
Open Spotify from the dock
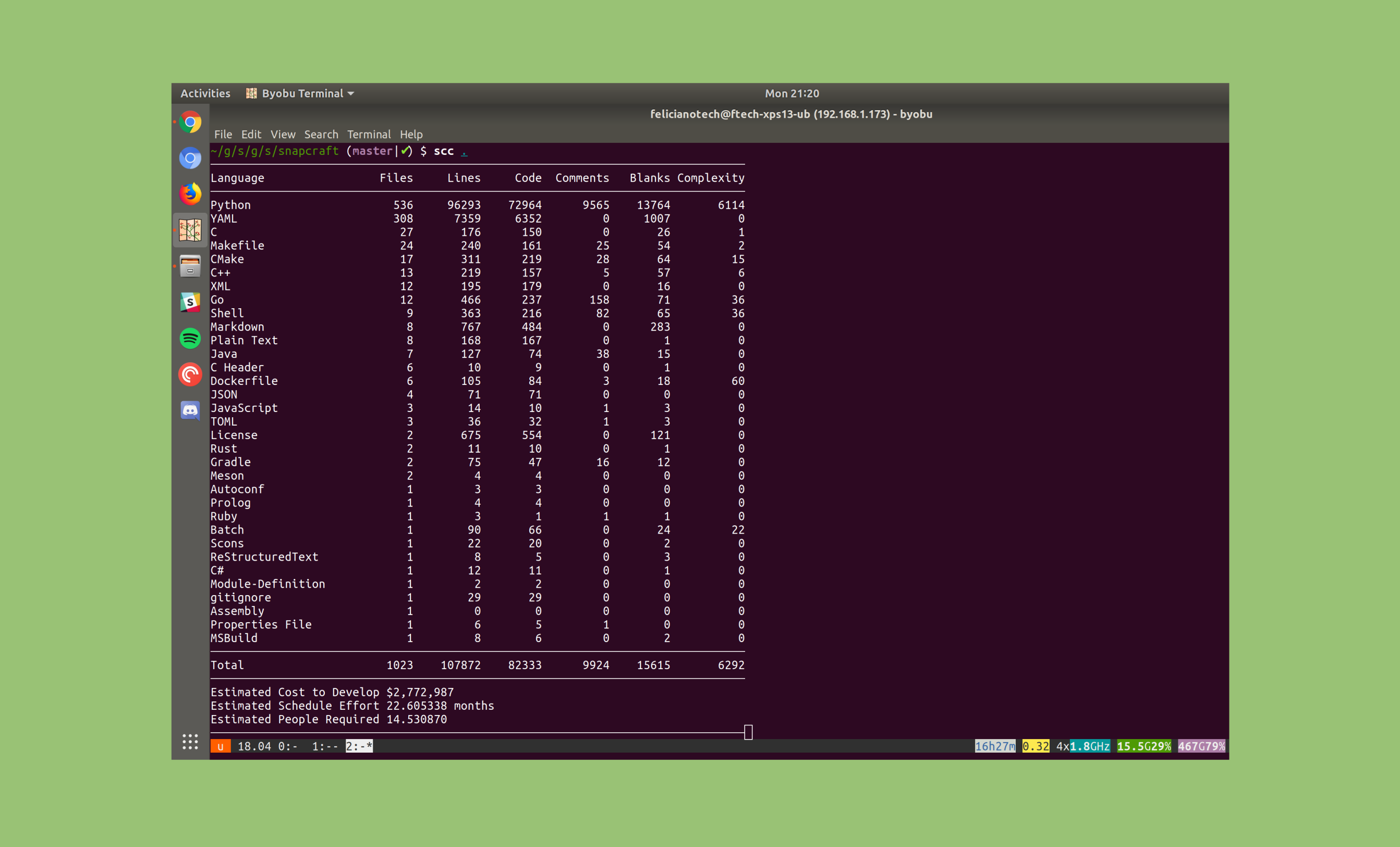click(190, 338)
